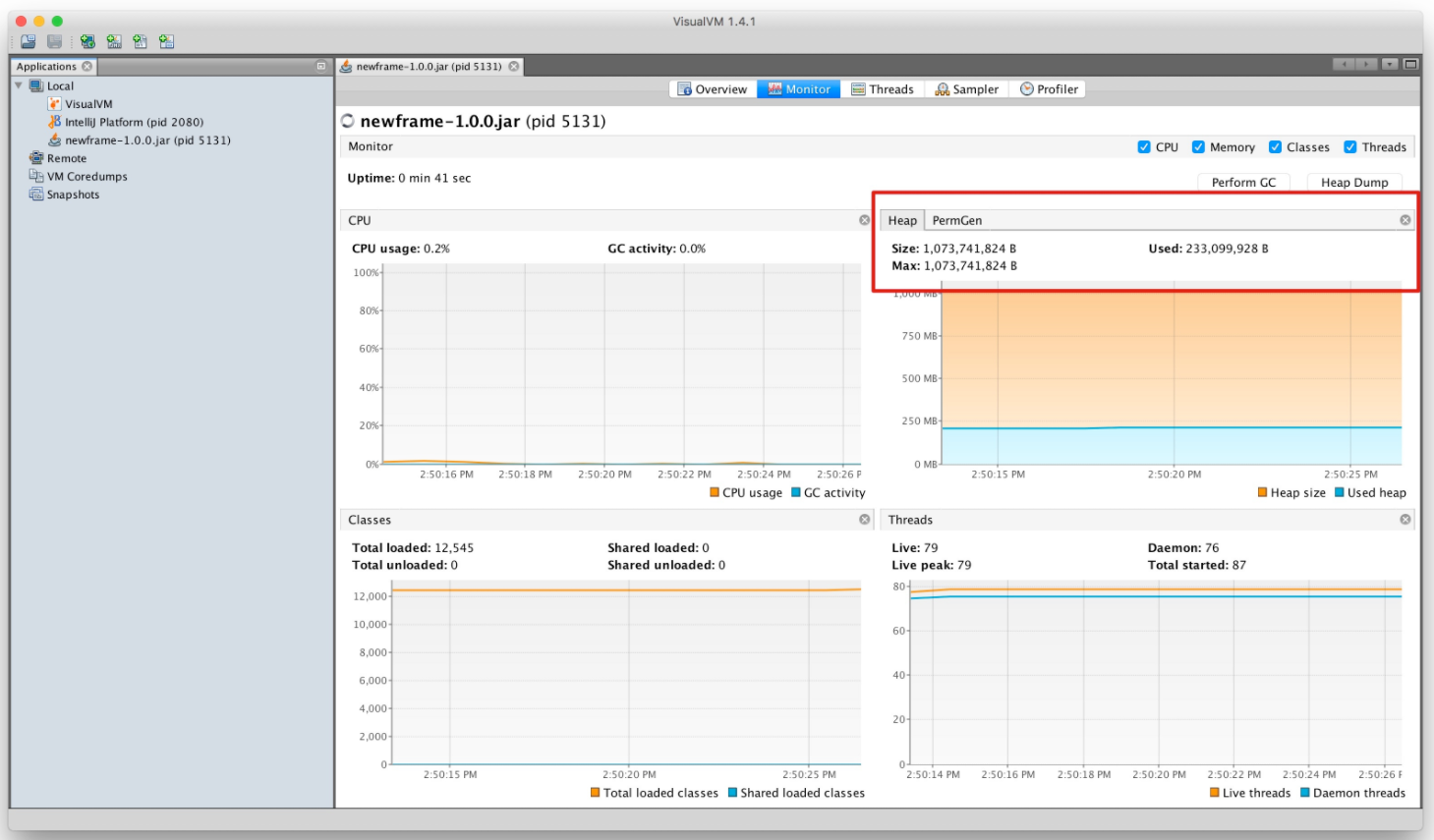
Task: Click the Snapshots icon in tree
Action: click(x=36, y=195)
